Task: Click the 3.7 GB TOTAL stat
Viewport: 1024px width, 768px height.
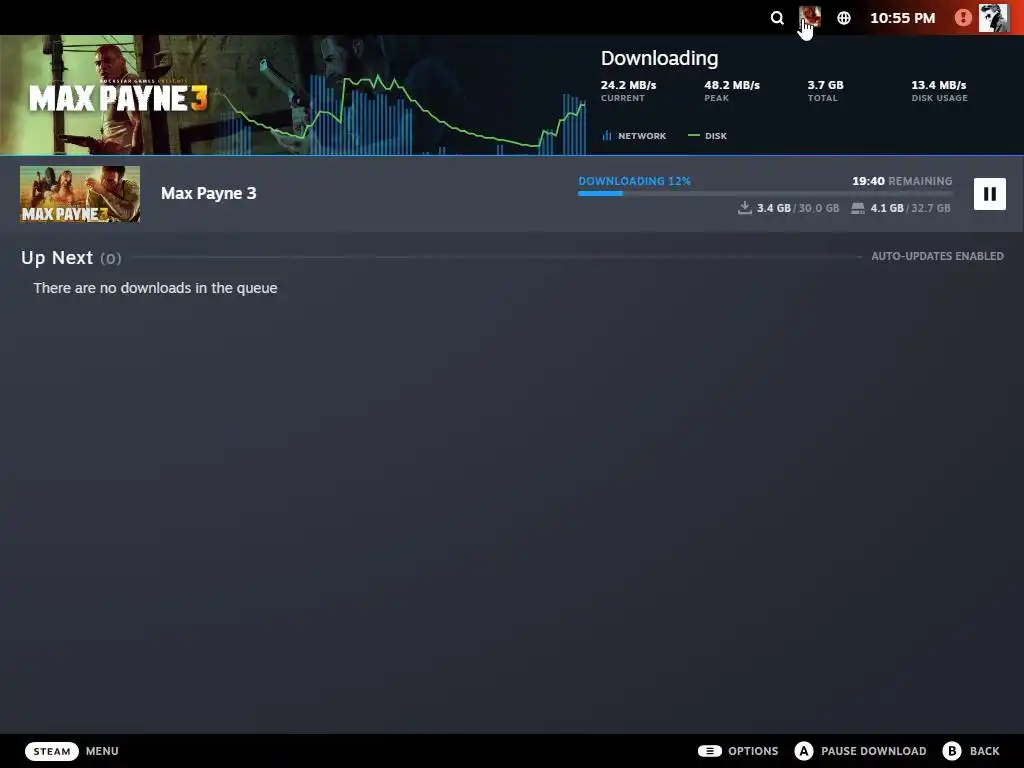Action: [825, 91]
